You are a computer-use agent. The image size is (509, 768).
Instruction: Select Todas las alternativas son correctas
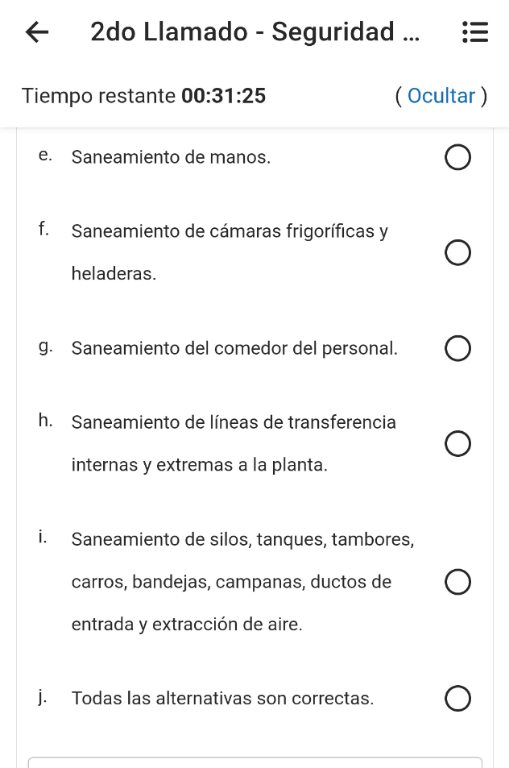pos(458,698)
